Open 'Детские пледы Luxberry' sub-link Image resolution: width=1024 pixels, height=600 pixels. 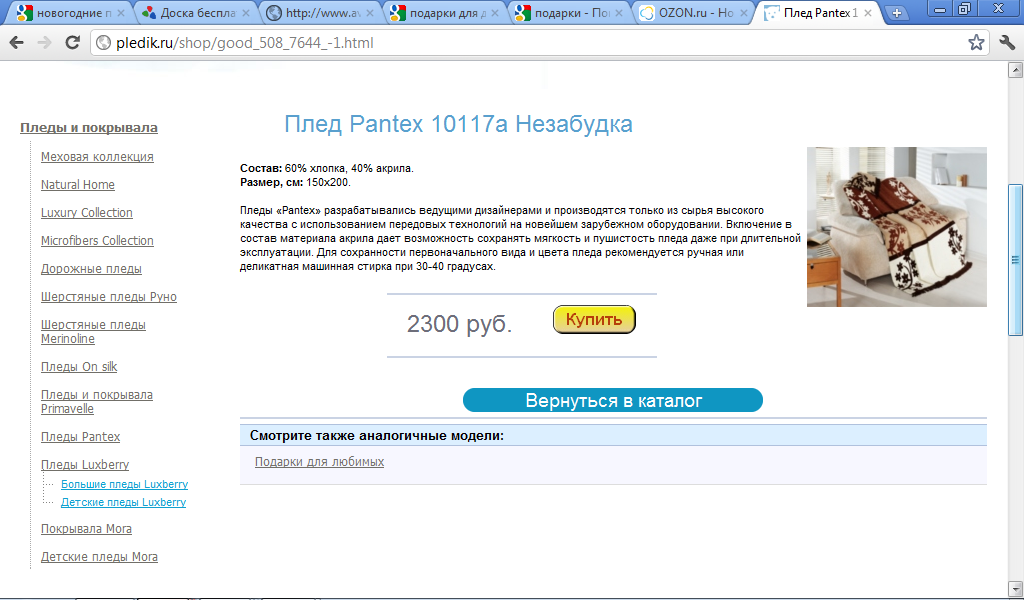(123, 502)
